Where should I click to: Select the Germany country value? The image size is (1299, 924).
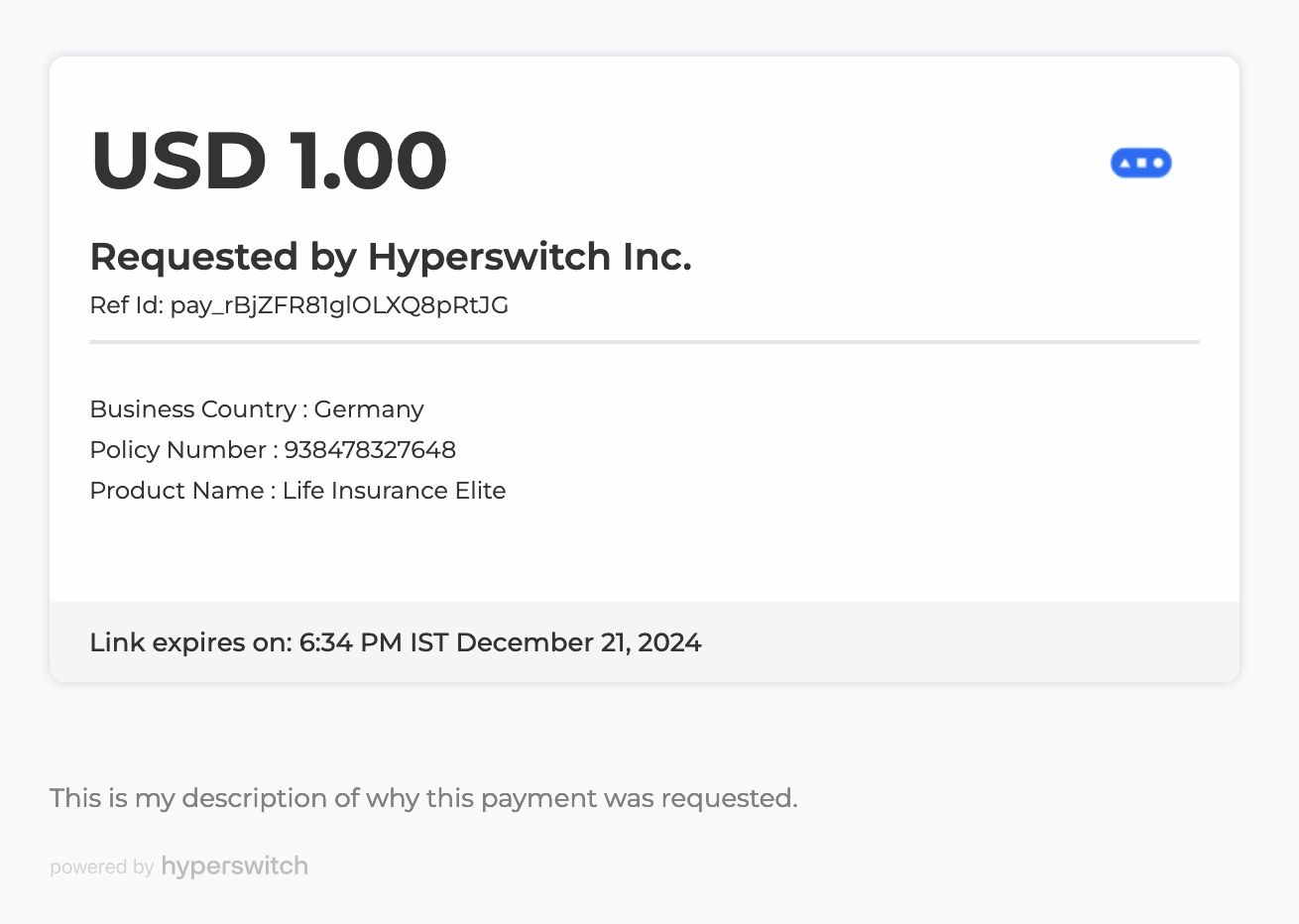pyautogui.click(x=369, y=409)
